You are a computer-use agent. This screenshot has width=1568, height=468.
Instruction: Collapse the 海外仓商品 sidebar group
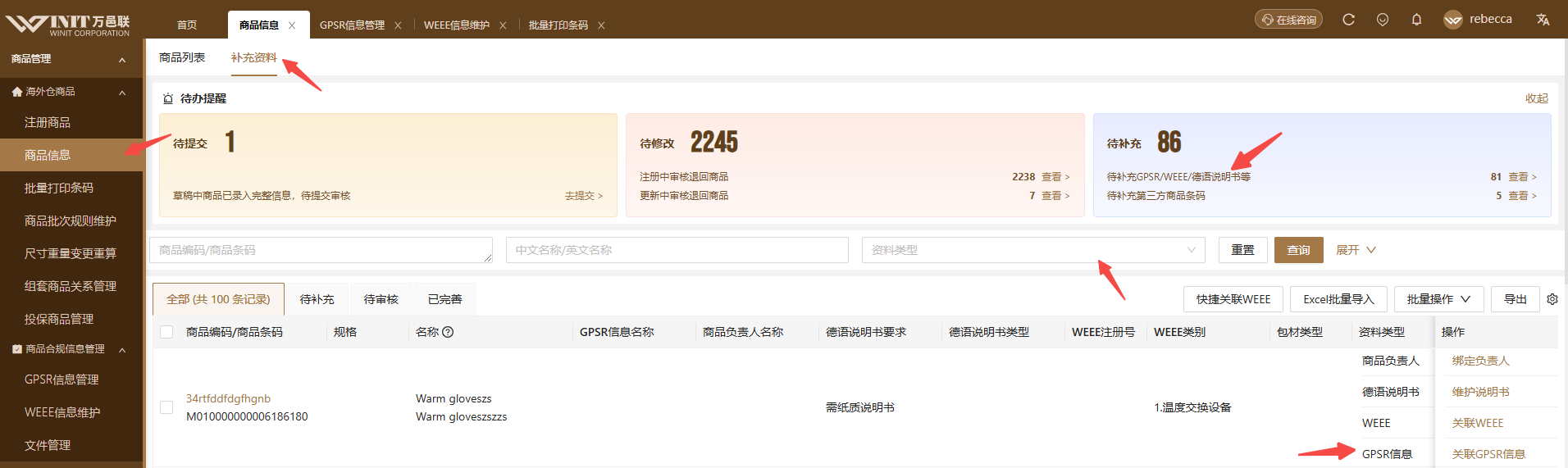pyautogui.click(x=122, y=93)
